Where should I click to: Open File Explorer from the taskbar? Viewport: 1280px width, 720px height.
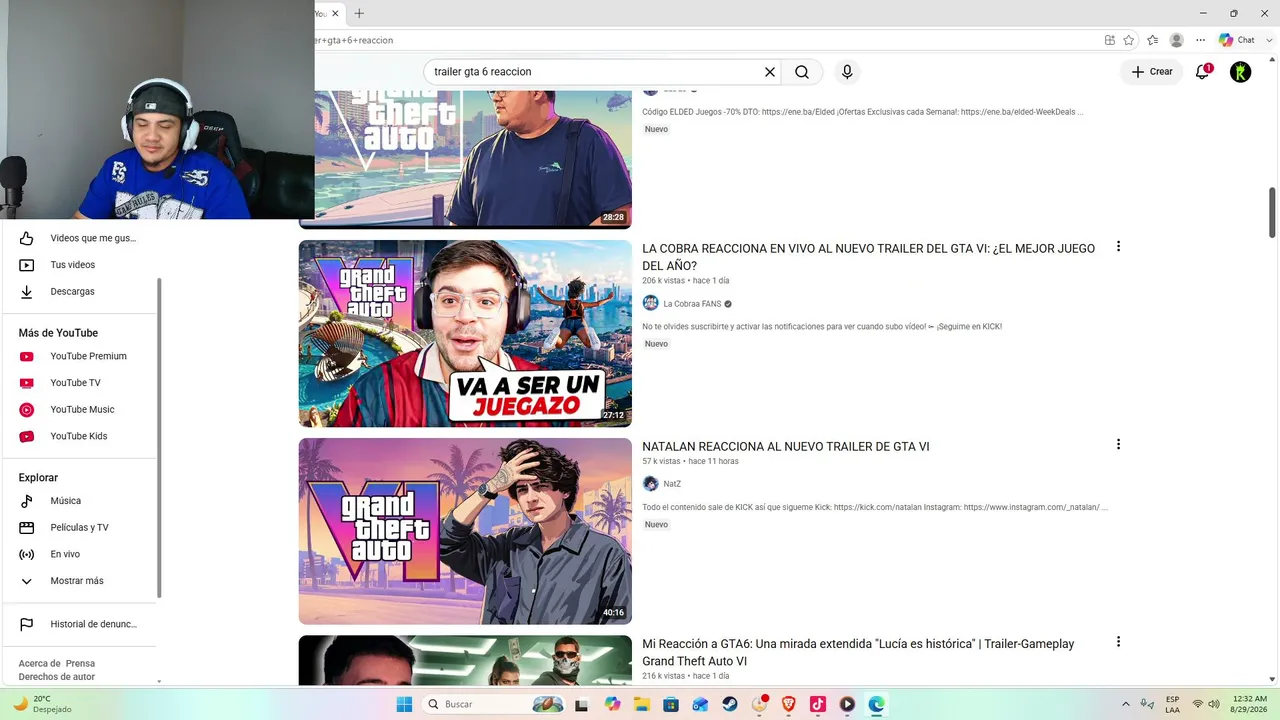[642, 704]
